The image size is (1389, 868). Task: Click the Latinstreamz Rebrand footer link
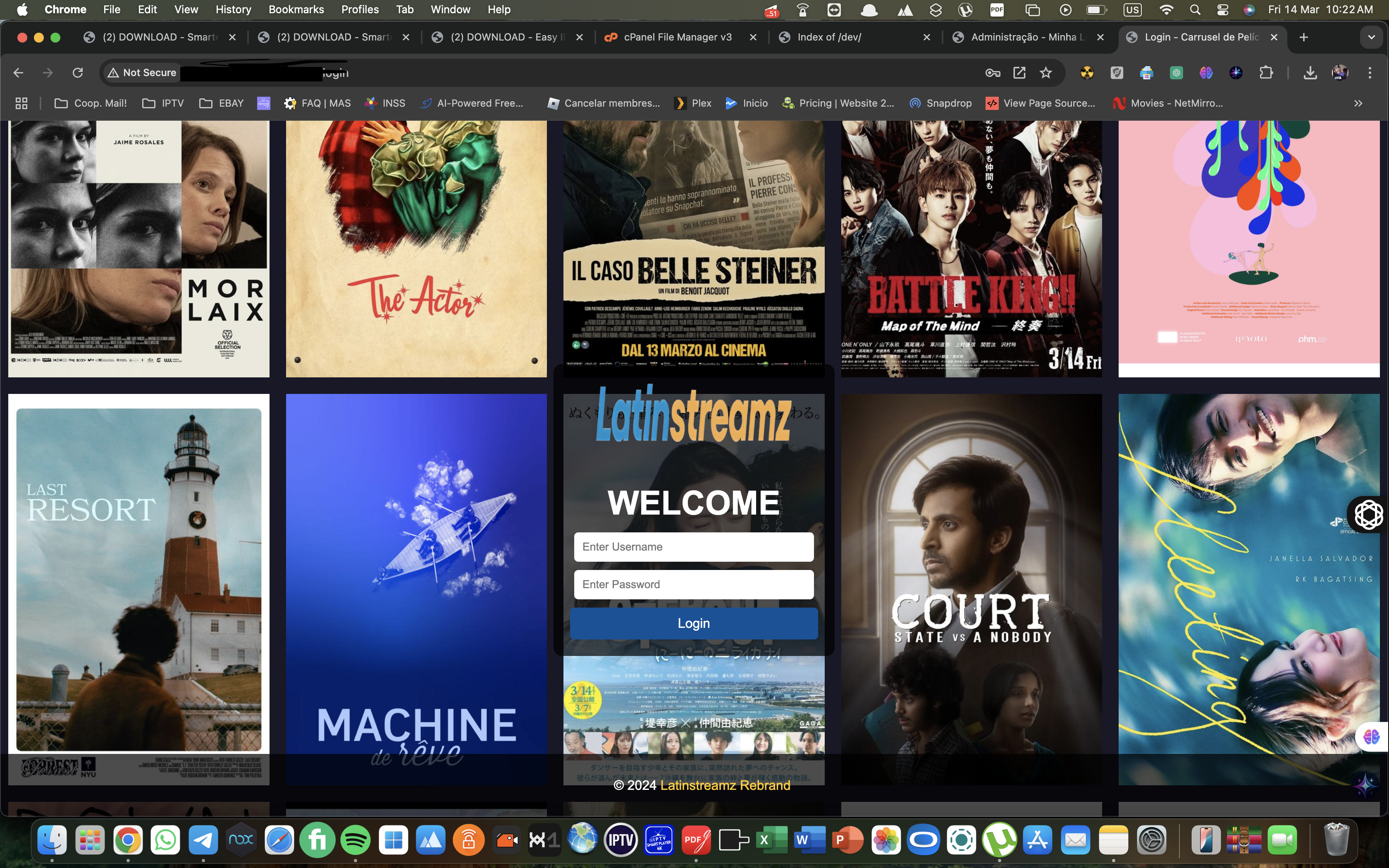pyautogui.click(x=725, y=785)
